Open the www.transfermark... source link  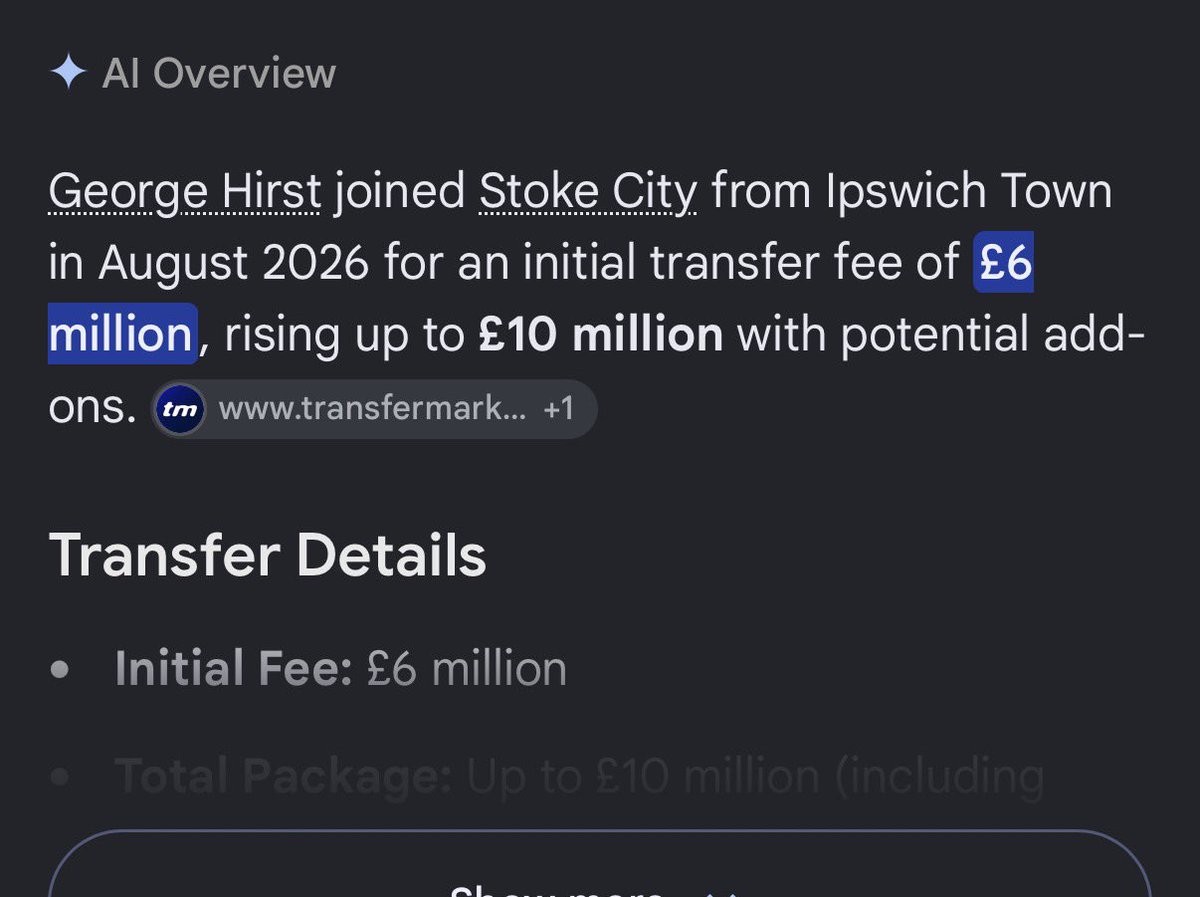point(371,408)
